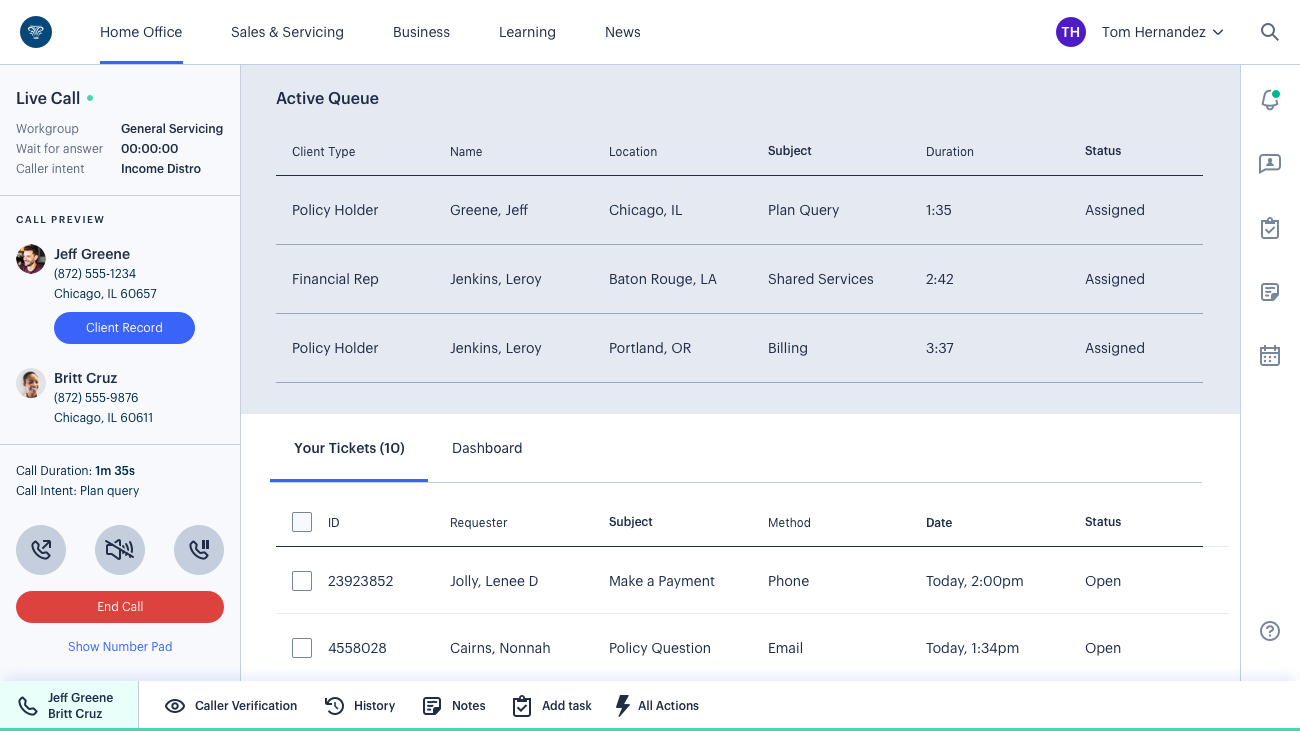Open the calendar icon in the right sidebar
This screenshot has width=1300, height=731.
1270,355
